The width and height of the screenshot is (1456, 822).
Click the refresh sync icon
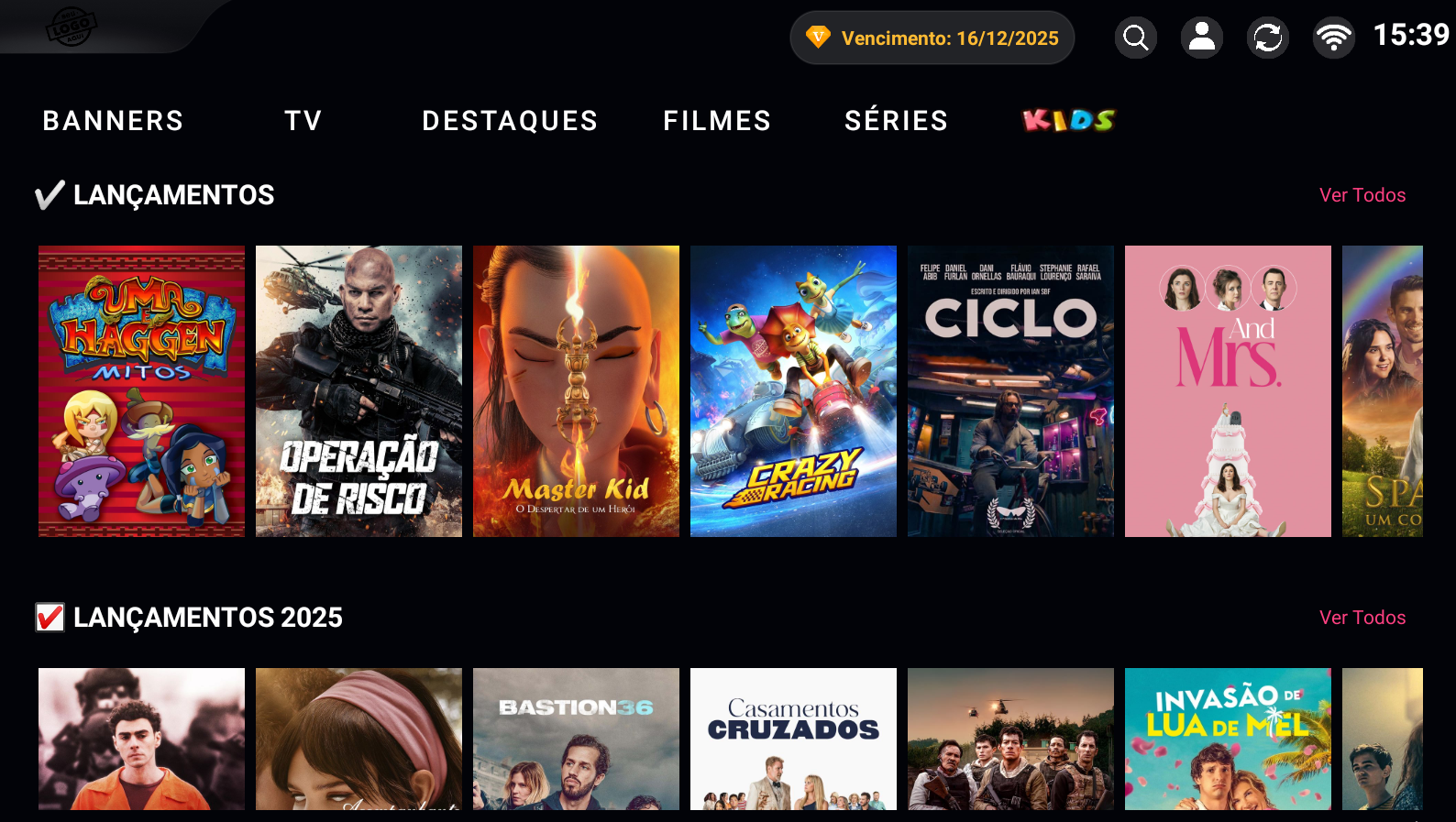[x=1268, y=38]
